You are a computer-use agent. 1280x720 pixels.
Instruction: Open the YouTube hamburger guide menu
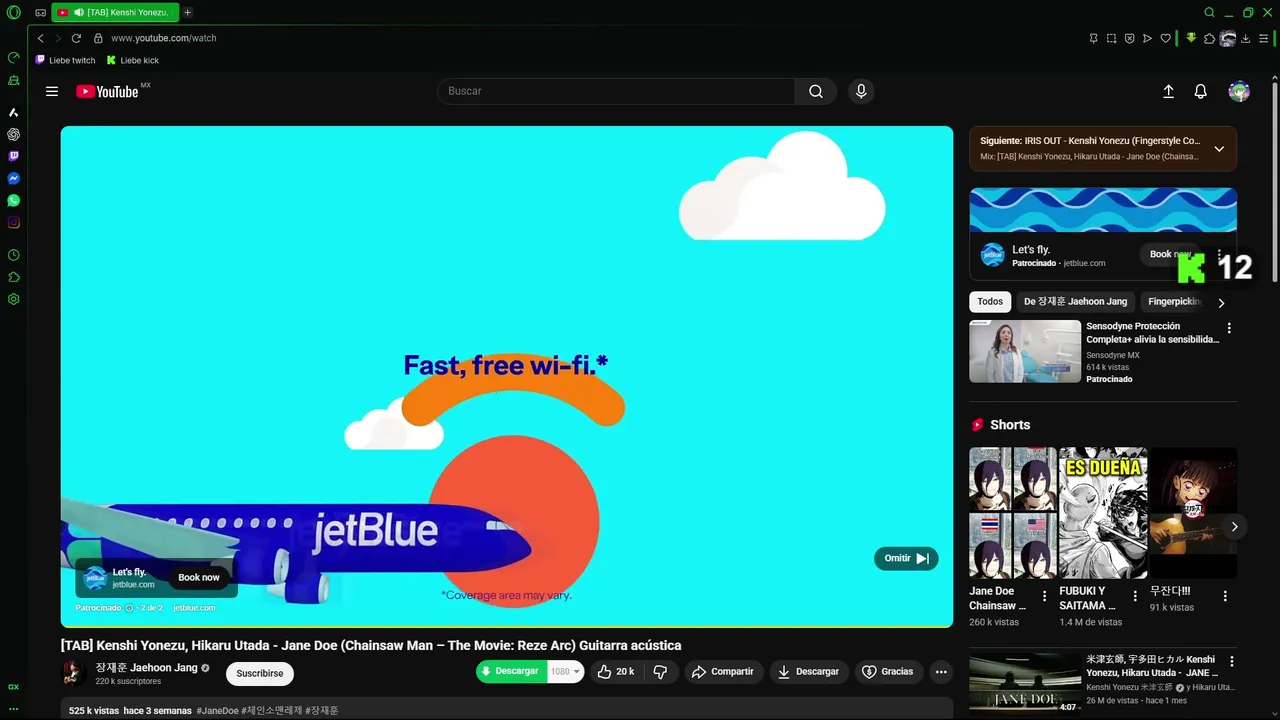click(52, 91)
